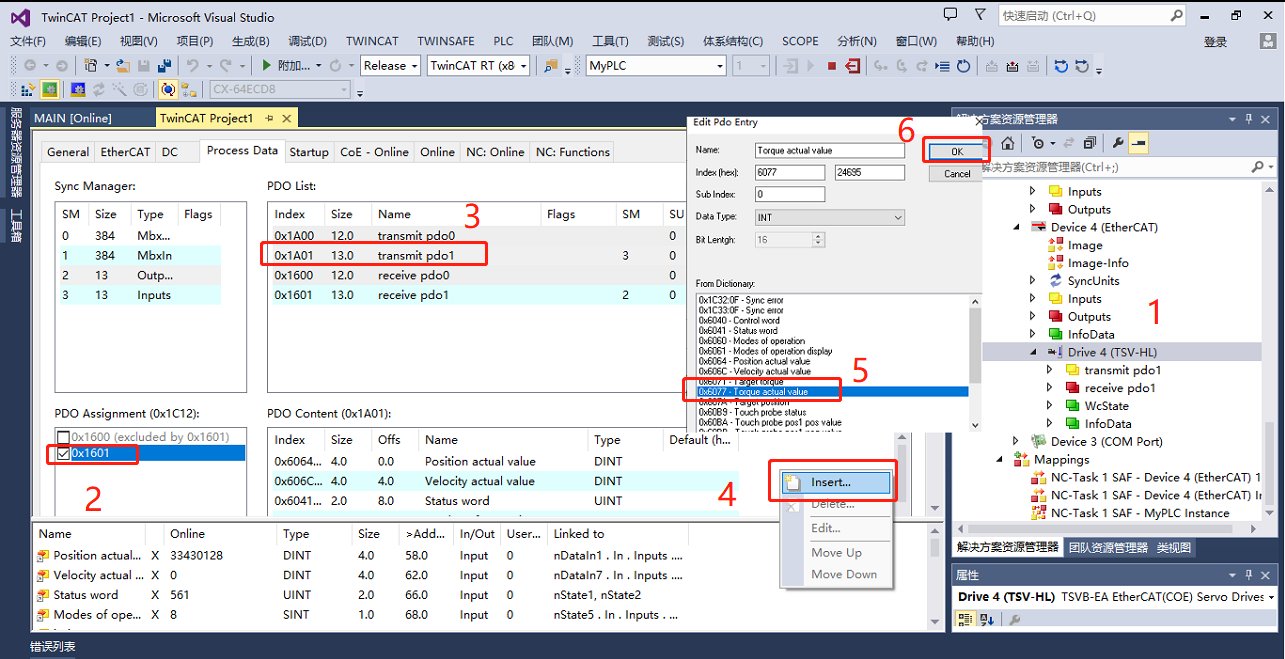Click the Show Online Data icon
The image size is (1285, 659).
point(169,89)
